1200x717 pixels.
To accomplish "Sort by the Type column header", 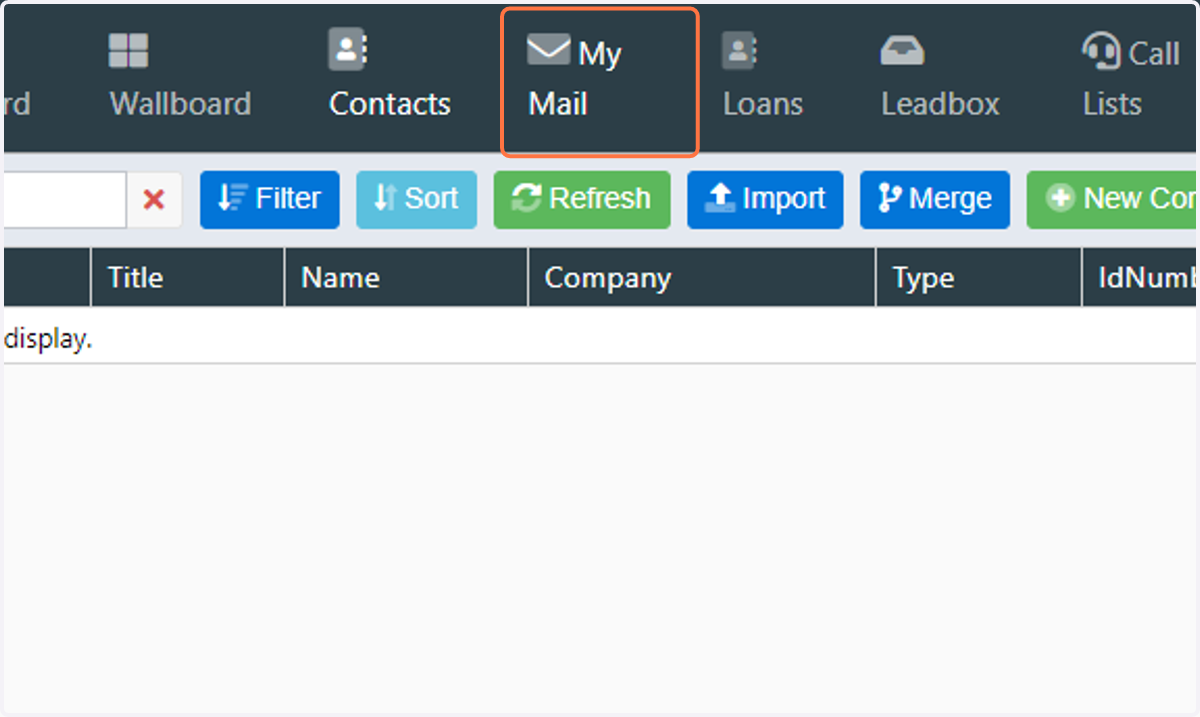I will 979,277.
